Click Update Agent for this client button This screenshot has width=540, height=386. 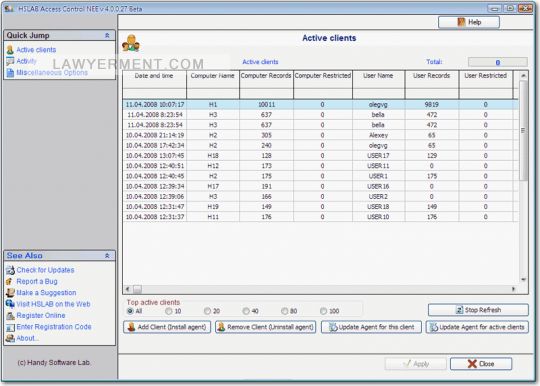(371, 327)
